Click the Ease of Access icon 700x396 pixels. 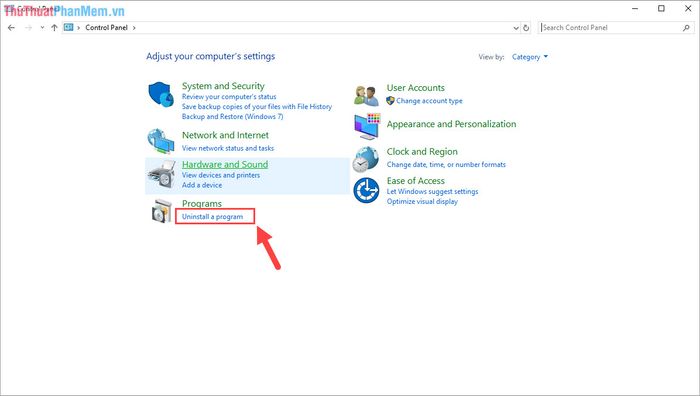[366, 191]
